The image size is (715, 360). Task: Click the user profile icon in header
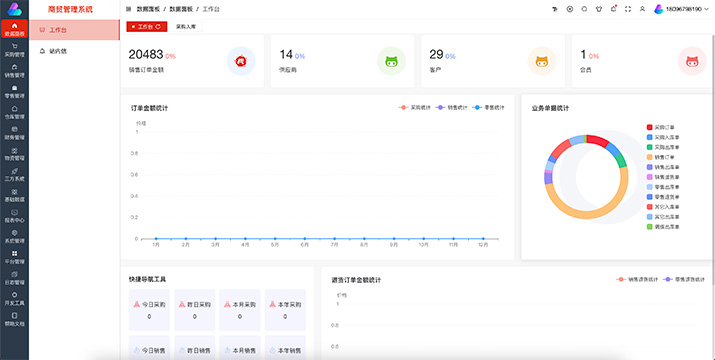point(642,9)
